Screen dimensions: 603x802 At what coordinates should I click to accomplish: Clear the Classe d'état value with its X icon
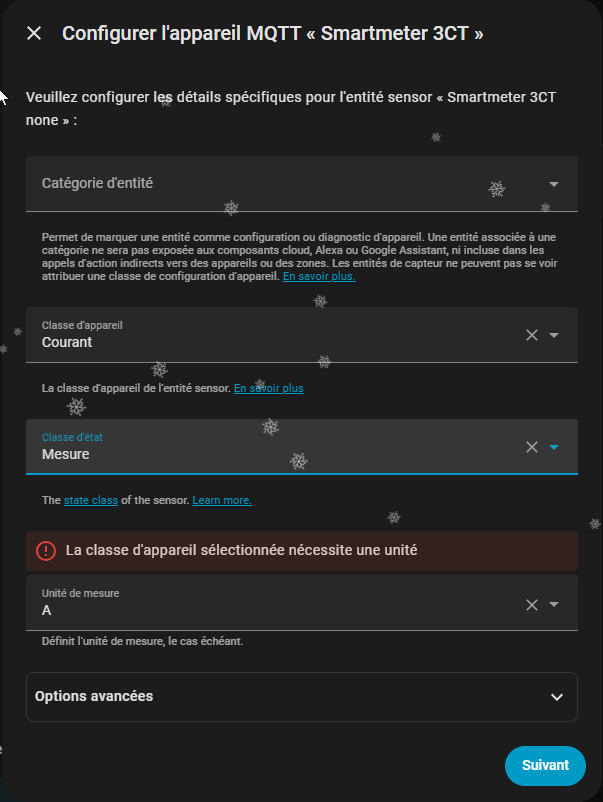tap(532, 447)
